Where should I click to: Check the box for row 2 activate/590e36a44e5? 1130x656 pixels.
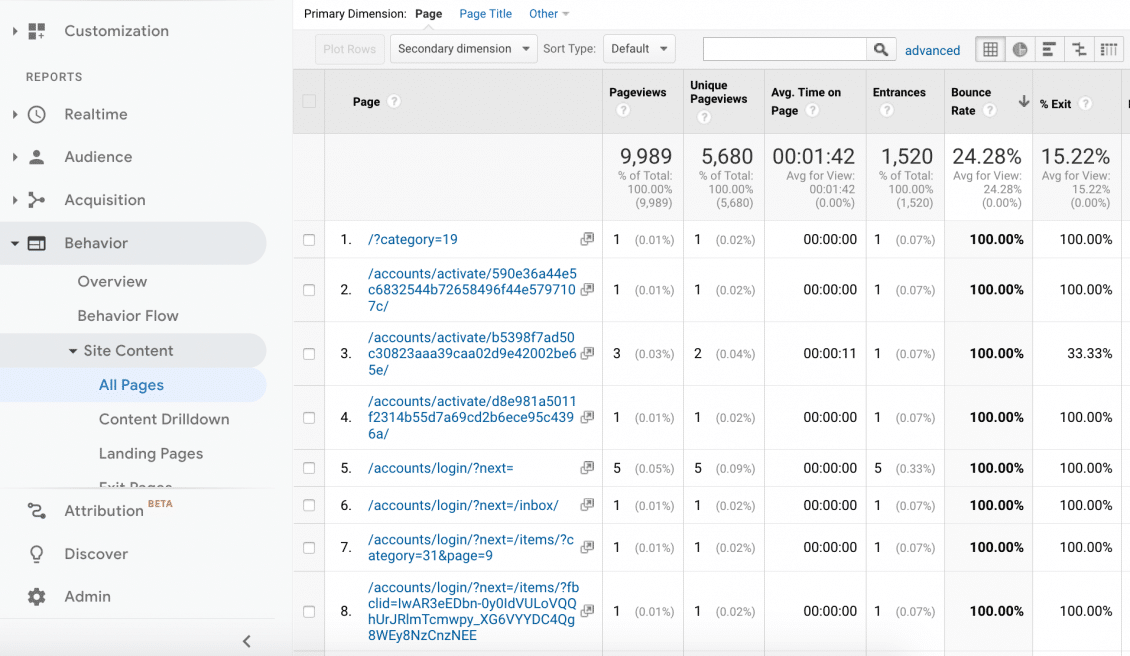click(309, 290)
